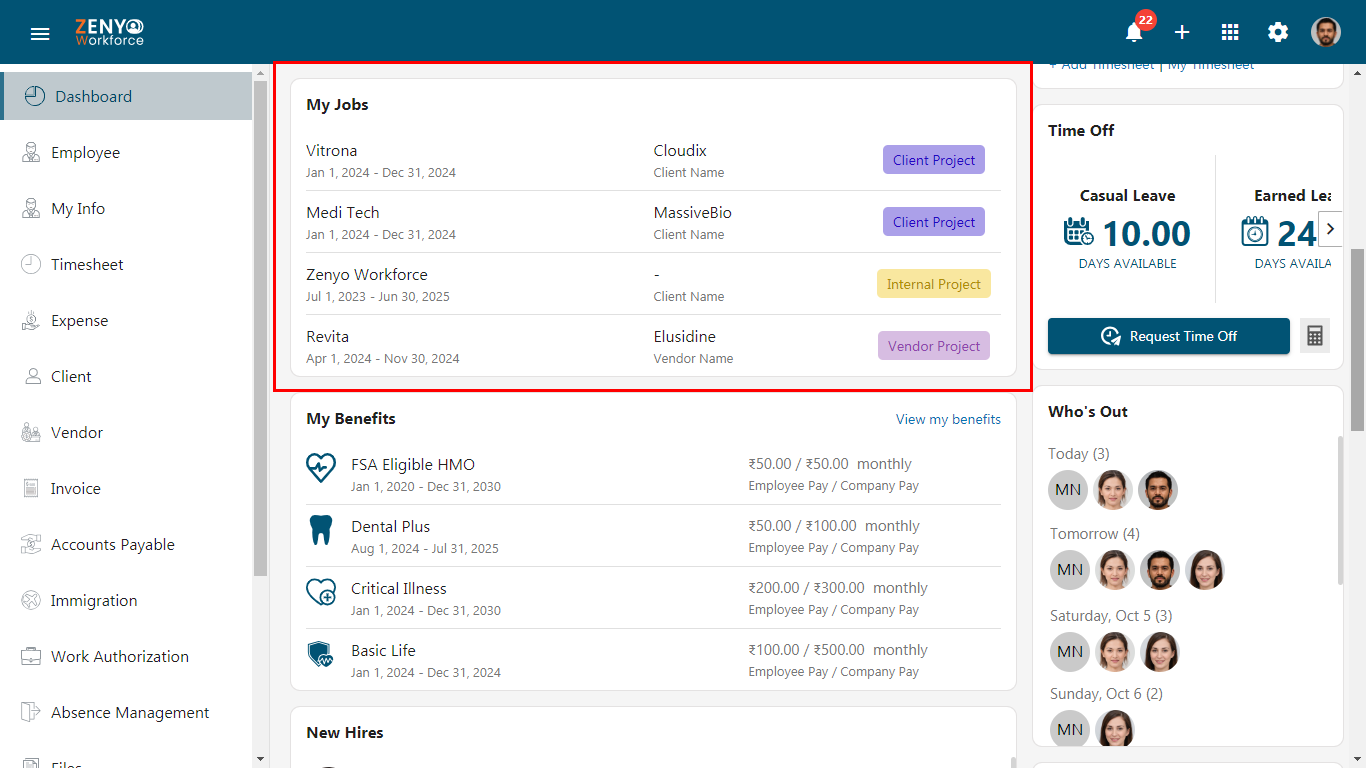The height and width of the screenshot is (768, 1366).
Task: Click the 10.00 casual leave balance
Action: pyautogui.click(x=1146, y=234)
